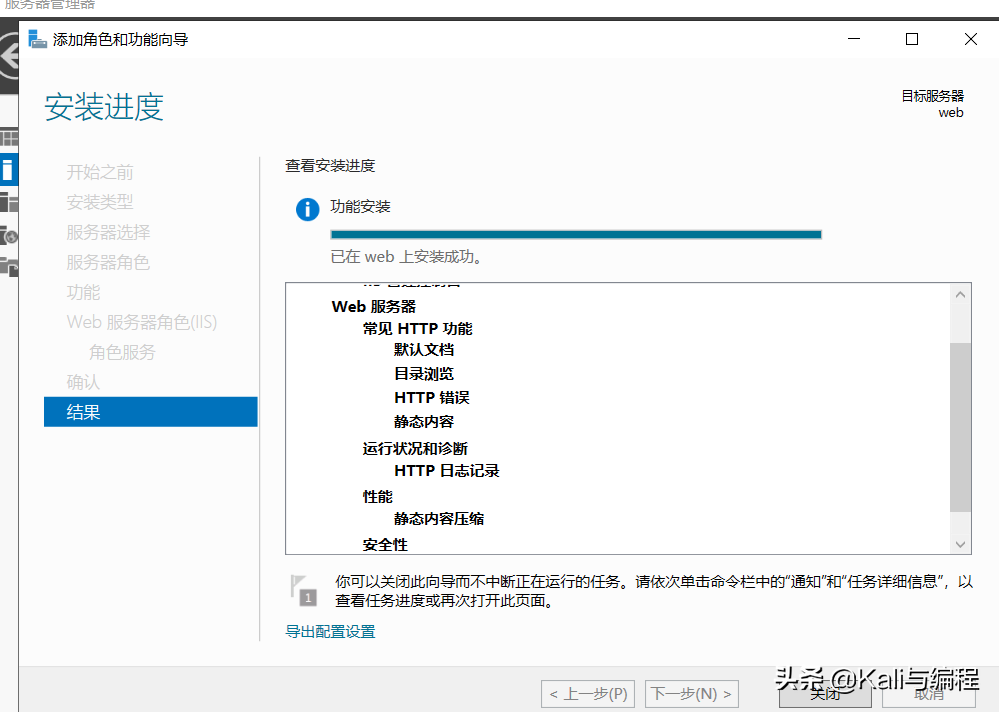
Task: Click the 关闭 button
Action: coord(825,694)
